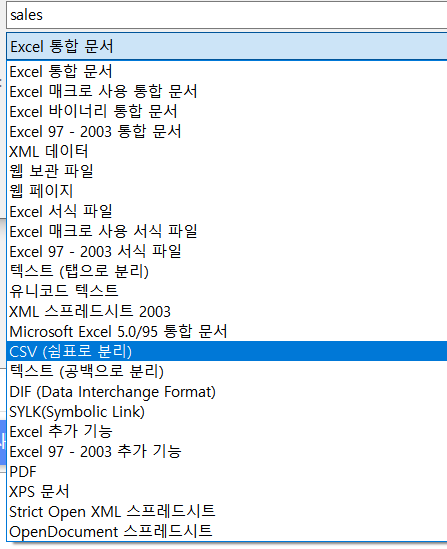Viewport: 447px width, 549px height.
Task: Click the file name field containing 'sales'
Action: click(x=226, y=15)
